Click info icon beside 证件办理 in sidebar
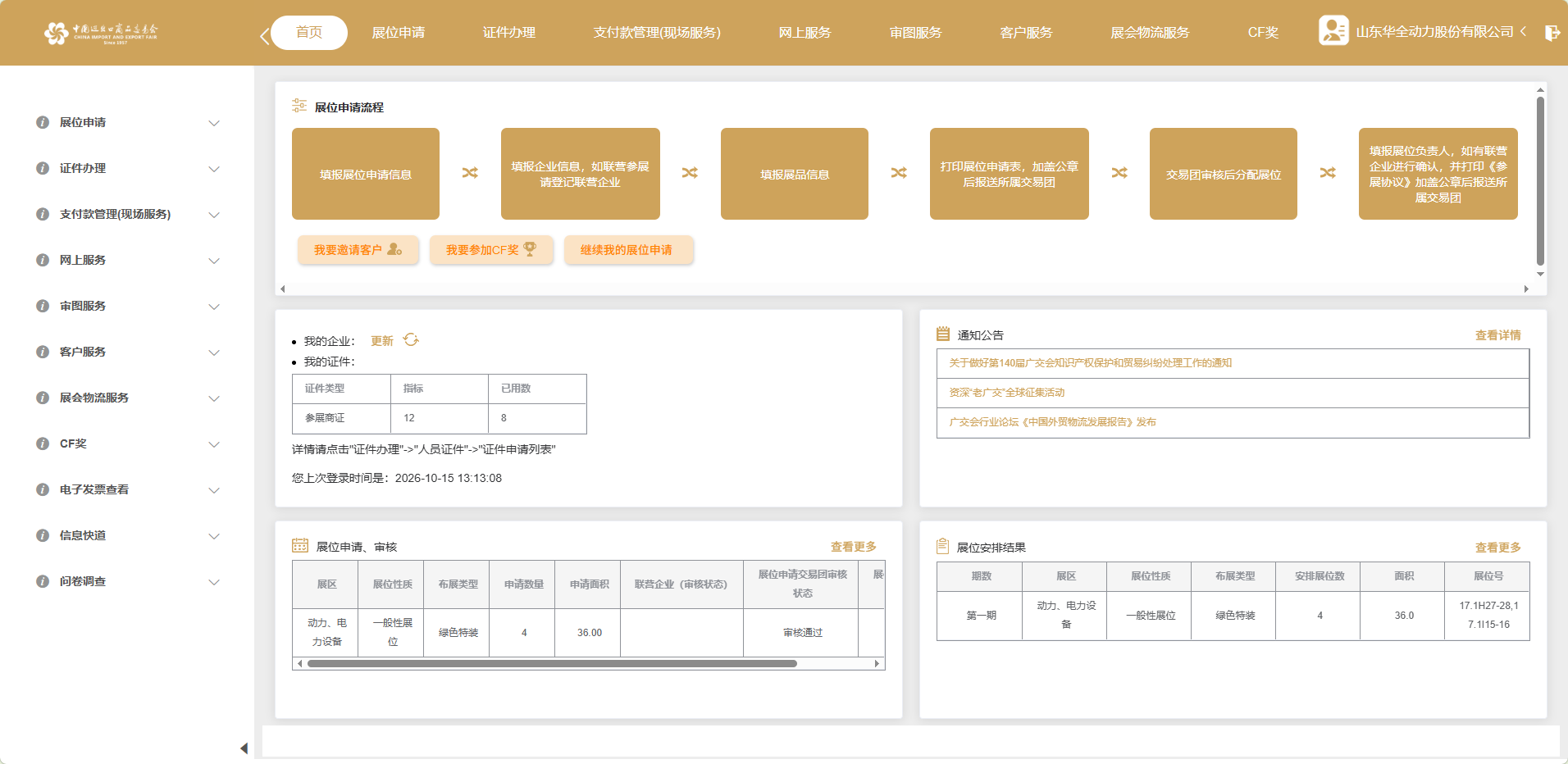 tap(43, 168)
